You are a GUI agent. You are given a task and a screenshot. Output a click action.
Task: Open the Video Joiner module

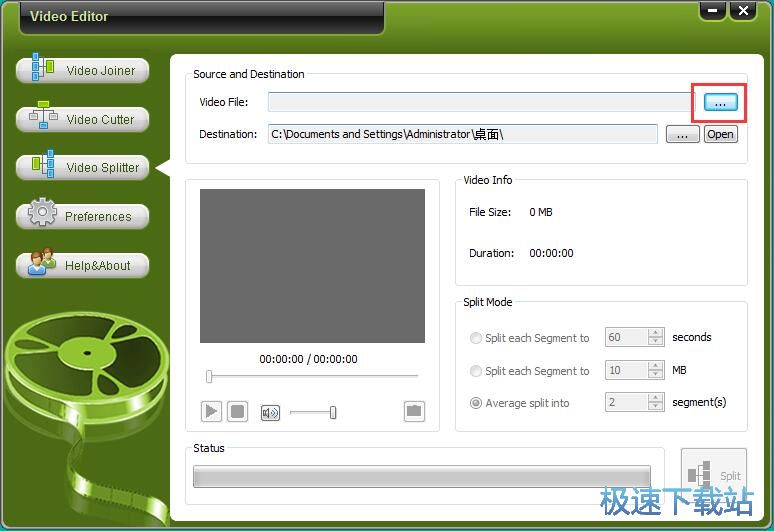click(82, 70)
